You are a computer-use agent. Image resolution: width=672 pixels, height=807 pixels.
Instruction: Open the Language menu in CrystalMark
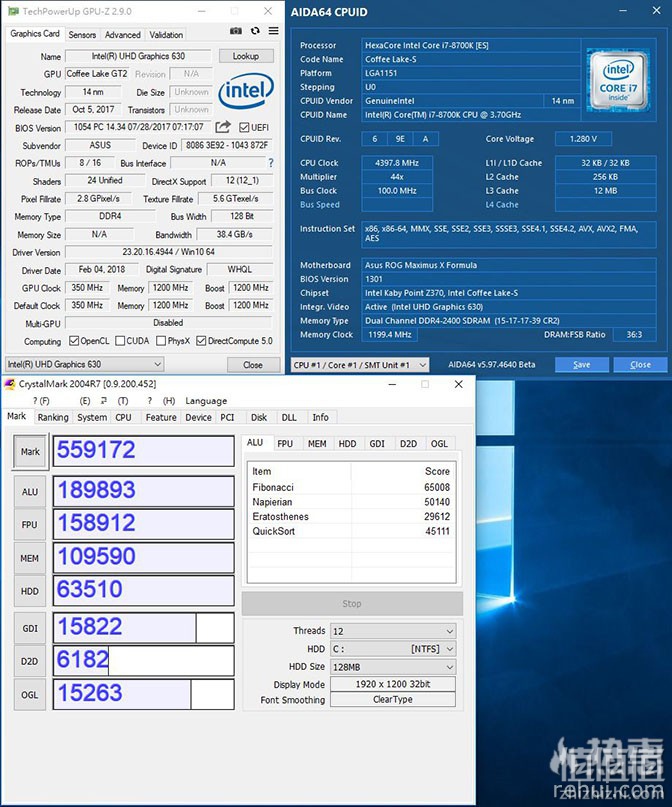[206, 401]
